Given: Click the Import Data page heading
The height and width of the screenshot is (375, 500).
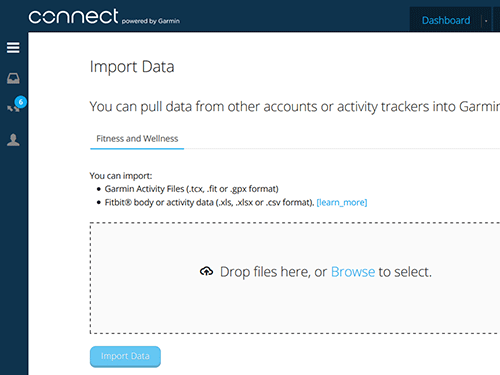Looking at the screenshot, I should point(132,67).
